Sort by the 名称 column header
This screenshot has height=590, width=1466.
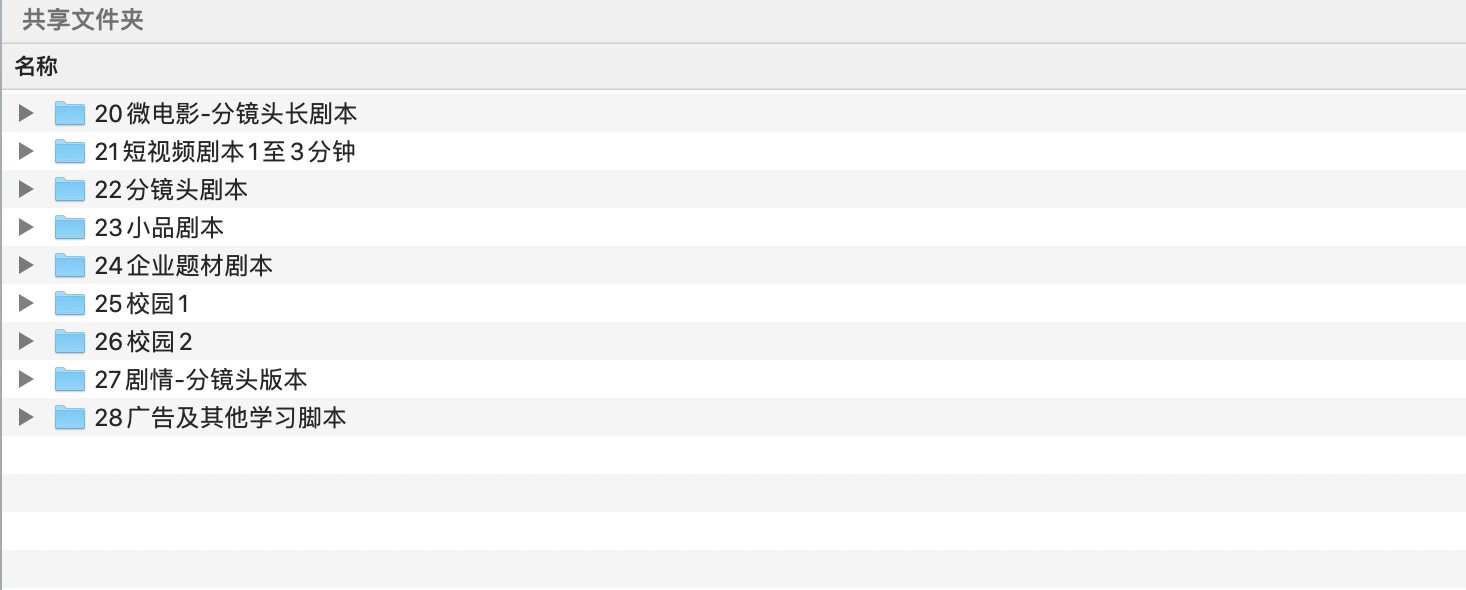click(733, 67)
